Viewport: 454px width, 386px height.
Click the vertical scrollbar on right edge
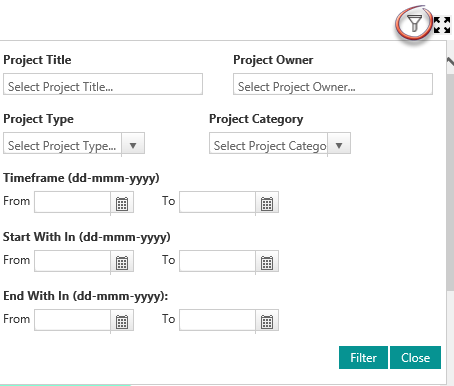[x=450, y=180]
